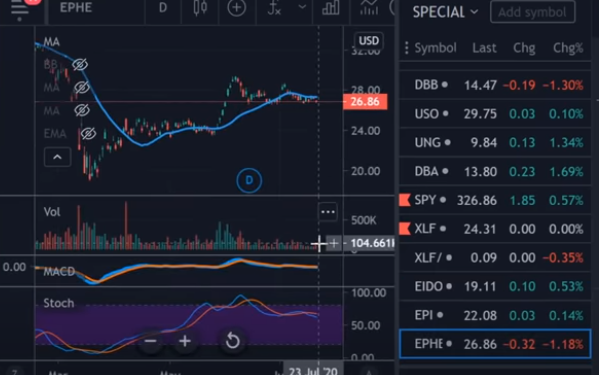Click the plus button by 104.661K

pos(333,243)
